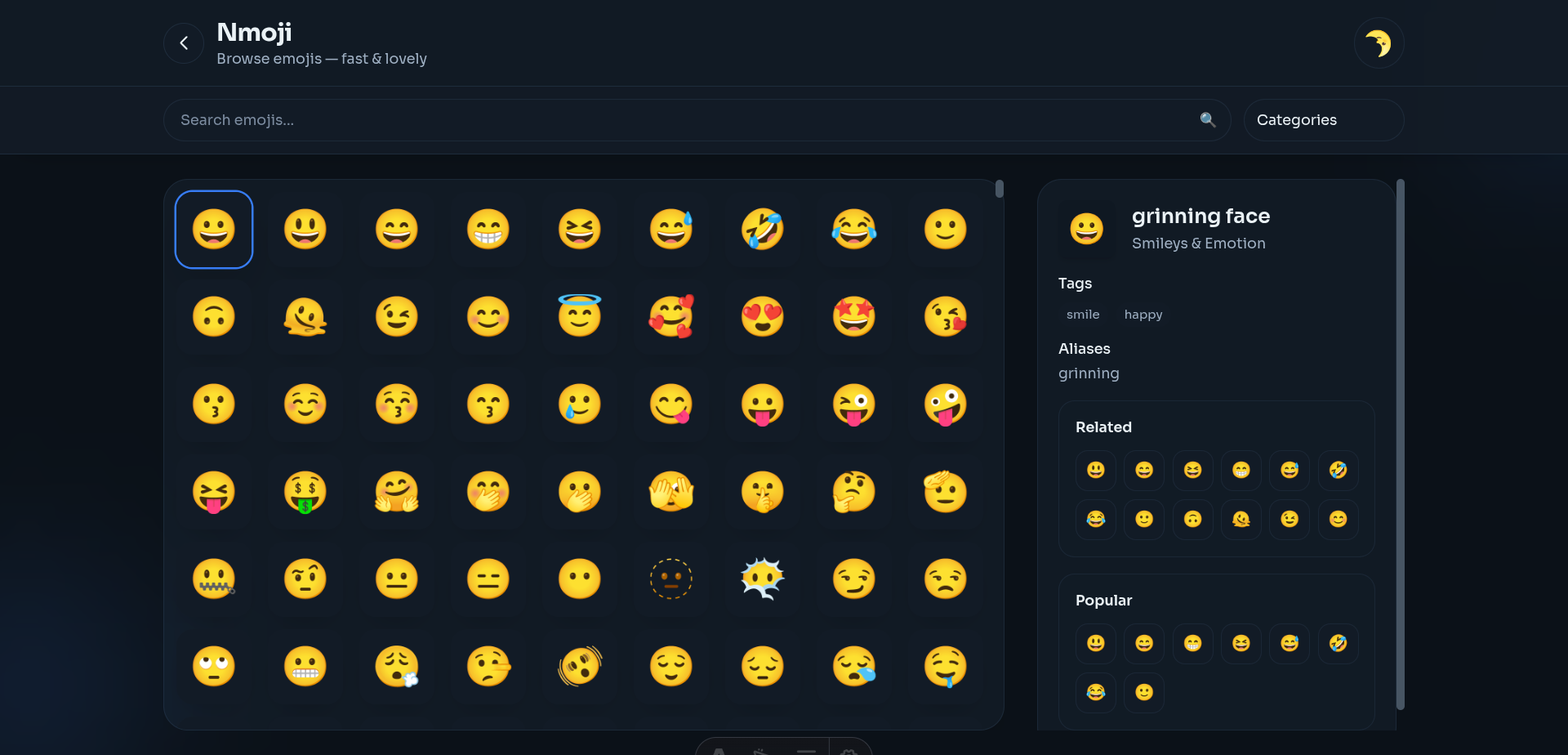The height and width of the screenshot is (755, 1568).
Task: Toggle dark mode with the moon icon
Action: pyautogui.click(x=1378, y=42)
